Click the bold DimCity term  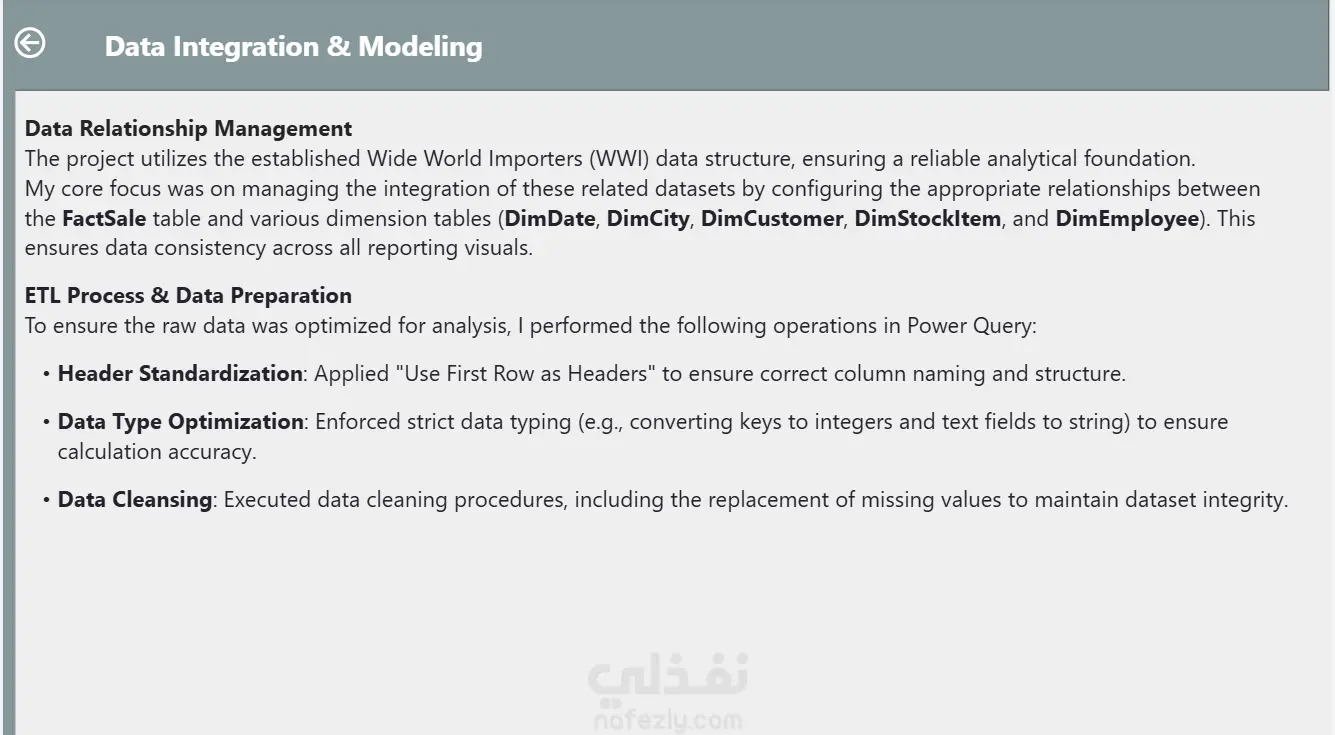click(648, 218)
